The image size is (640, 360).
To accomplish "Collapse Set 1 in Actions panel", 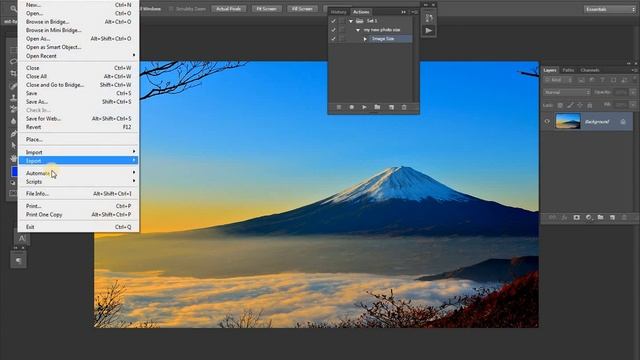I will click(x=351, y=21).
